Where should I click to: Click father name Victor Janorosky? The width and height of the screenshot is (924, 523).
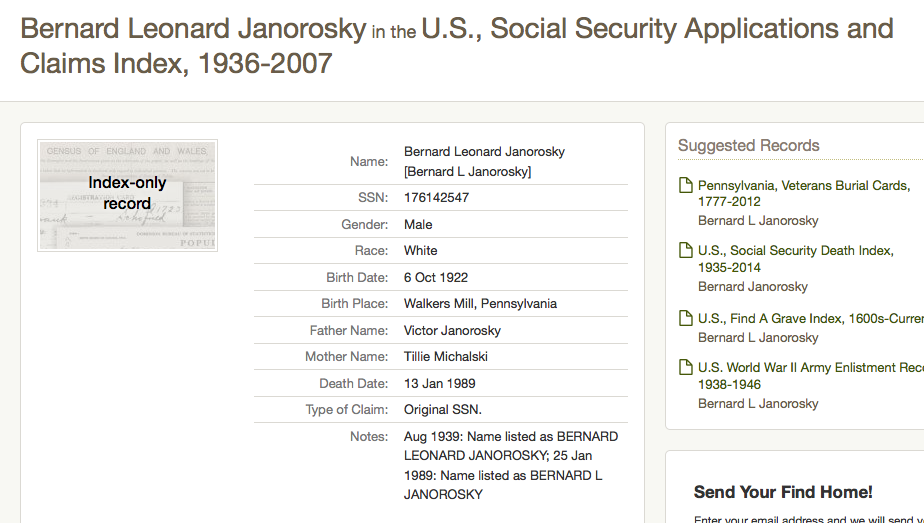click(452, 330)
